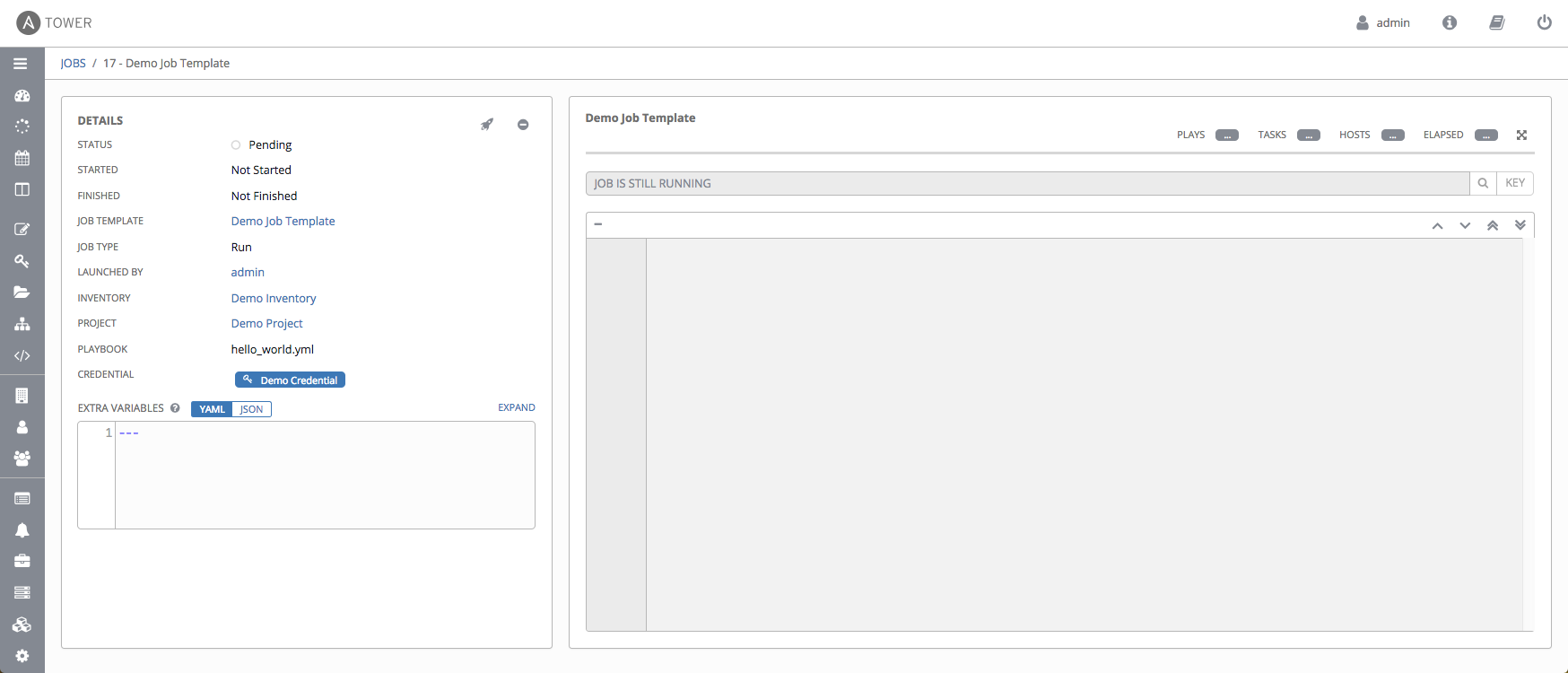Open My View columns sidebar icon
The height and width of the screenshot is (673, 1568).
click(22, 189)
